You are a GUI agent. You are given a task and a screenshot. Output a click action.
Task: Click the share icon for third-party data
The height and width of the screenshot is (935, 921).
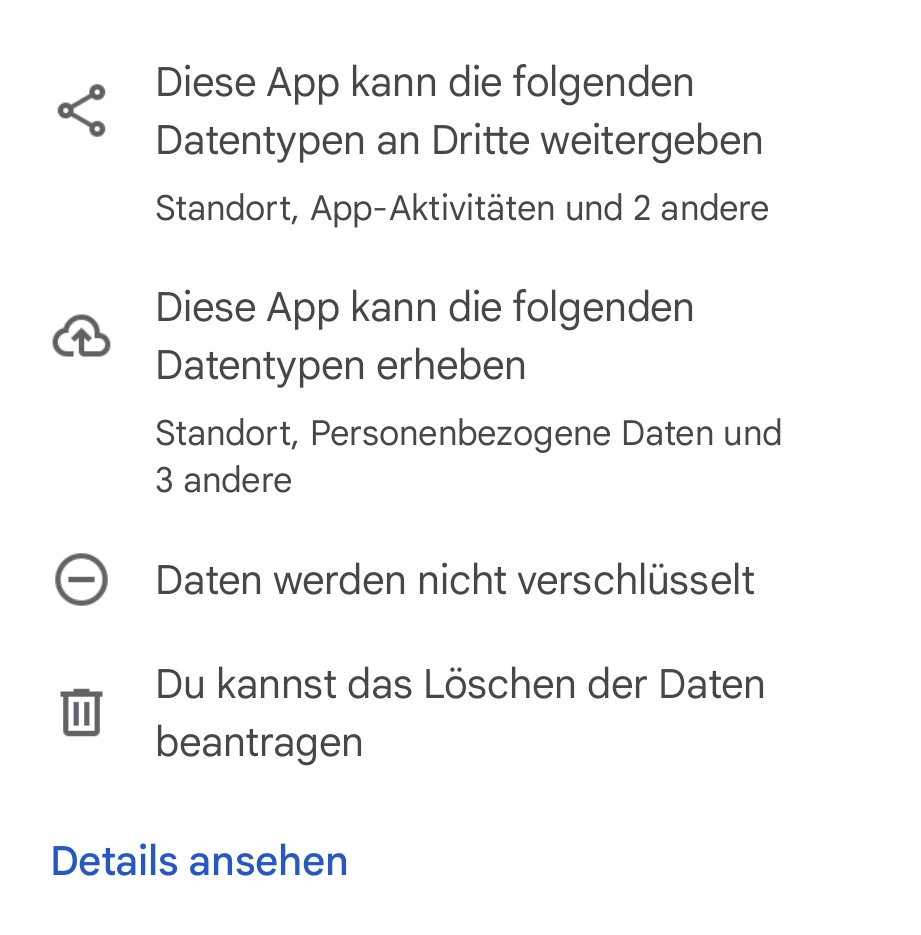coord(81,111)
